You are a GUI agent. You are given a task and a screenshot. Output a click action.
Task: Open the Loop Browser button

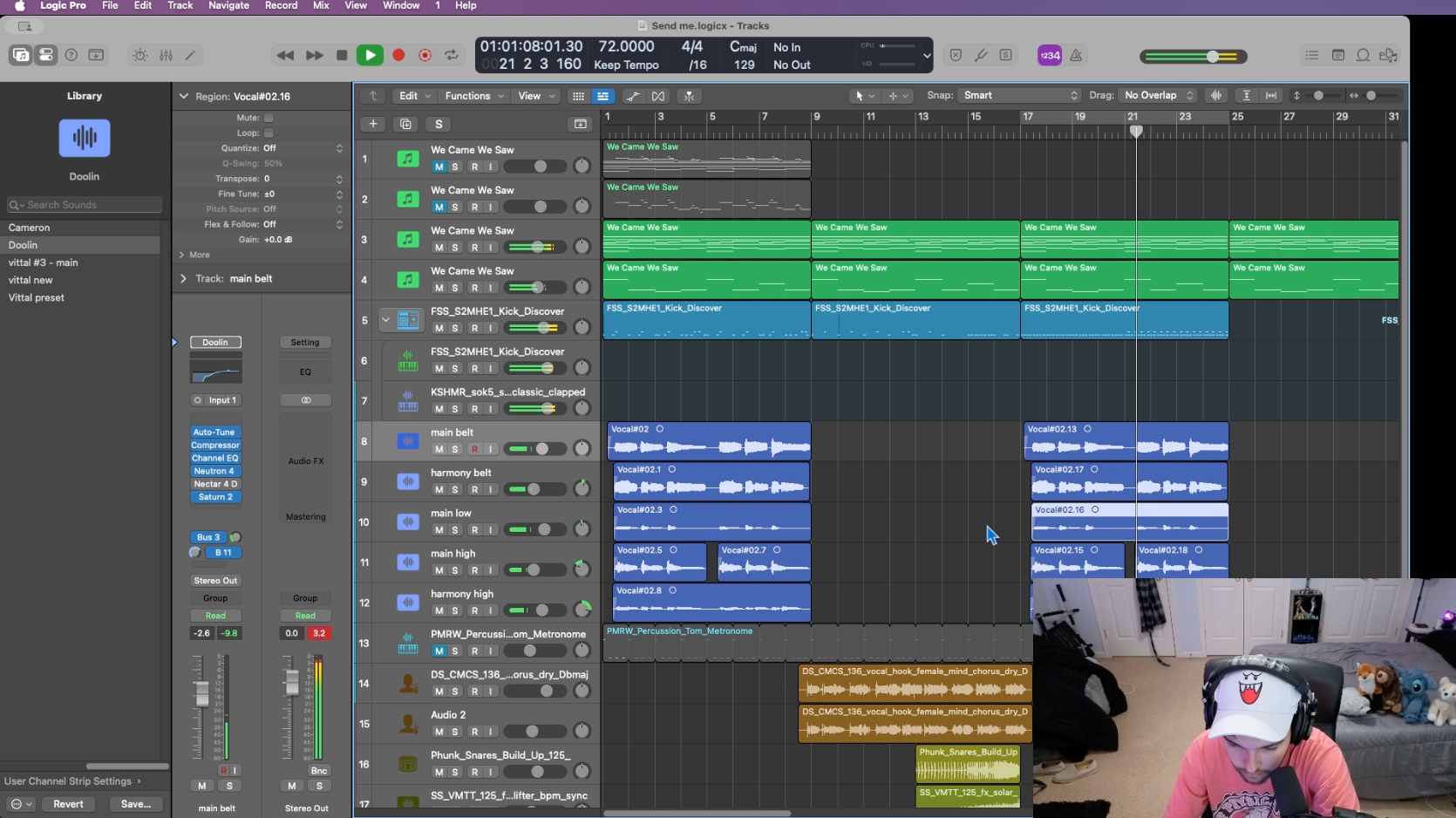point(1363,55)
